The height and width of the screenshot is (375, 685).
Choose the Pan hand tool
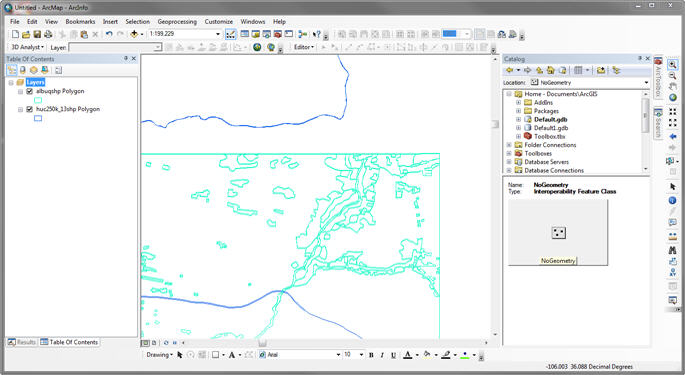tap(672, 86)
